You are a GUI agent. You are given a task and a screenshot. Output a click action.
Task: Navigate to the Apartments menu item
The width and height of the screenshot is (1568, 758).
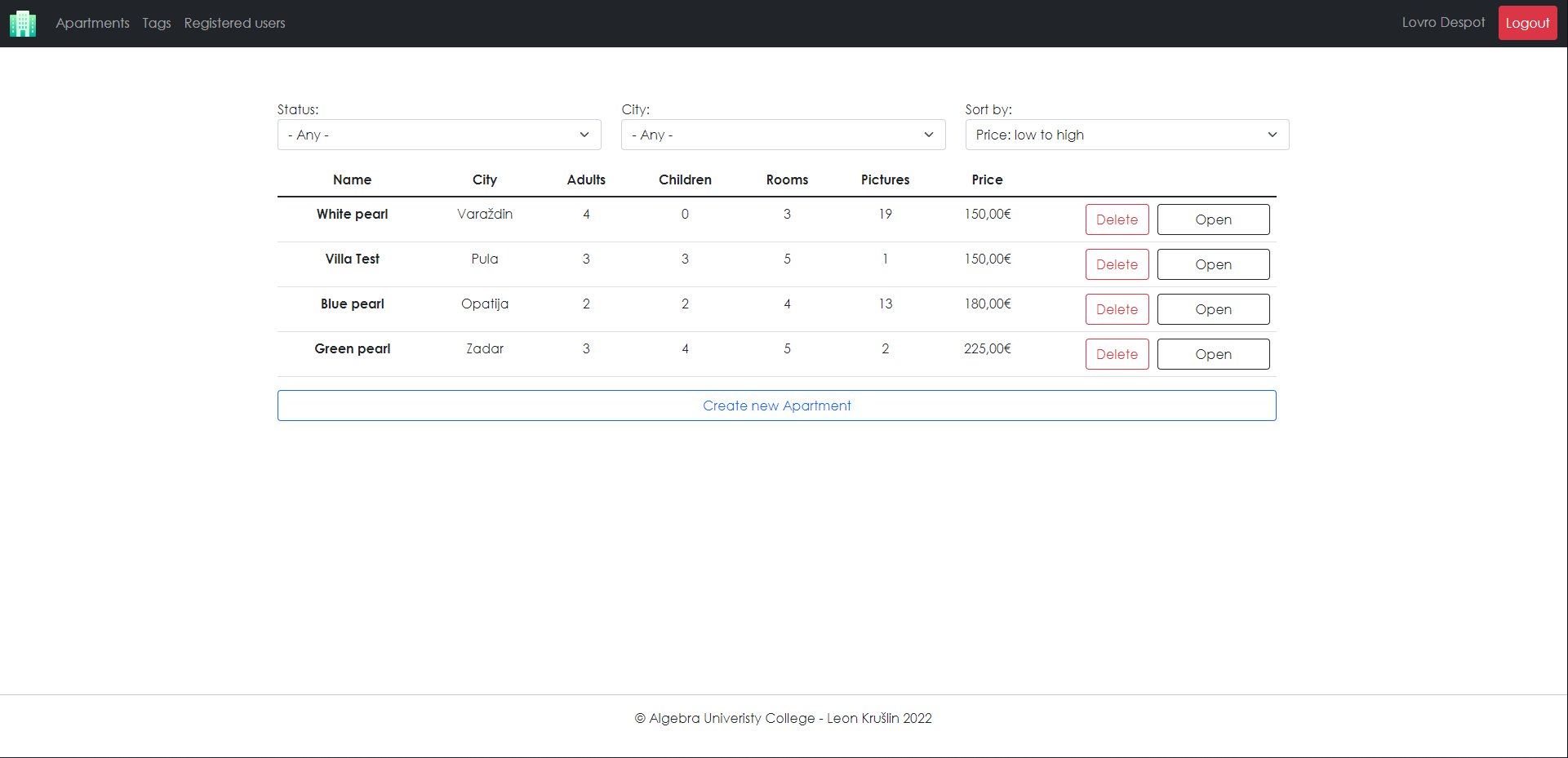point(92,23)
